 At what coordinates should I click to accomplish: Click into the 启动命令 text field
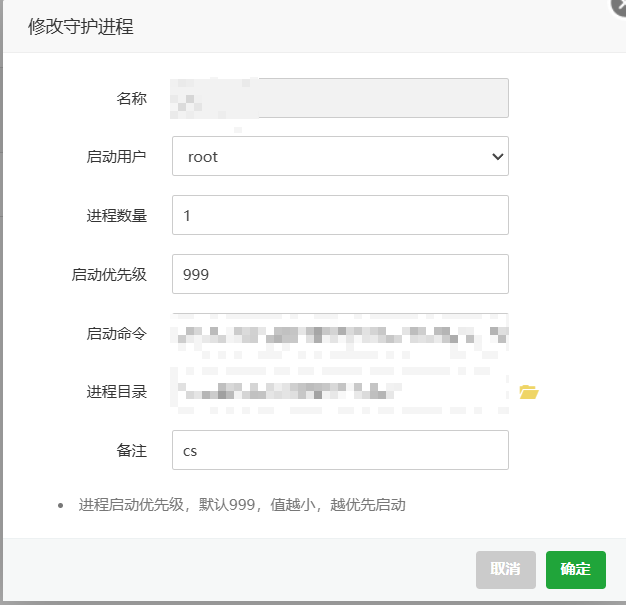pos(340,333)
